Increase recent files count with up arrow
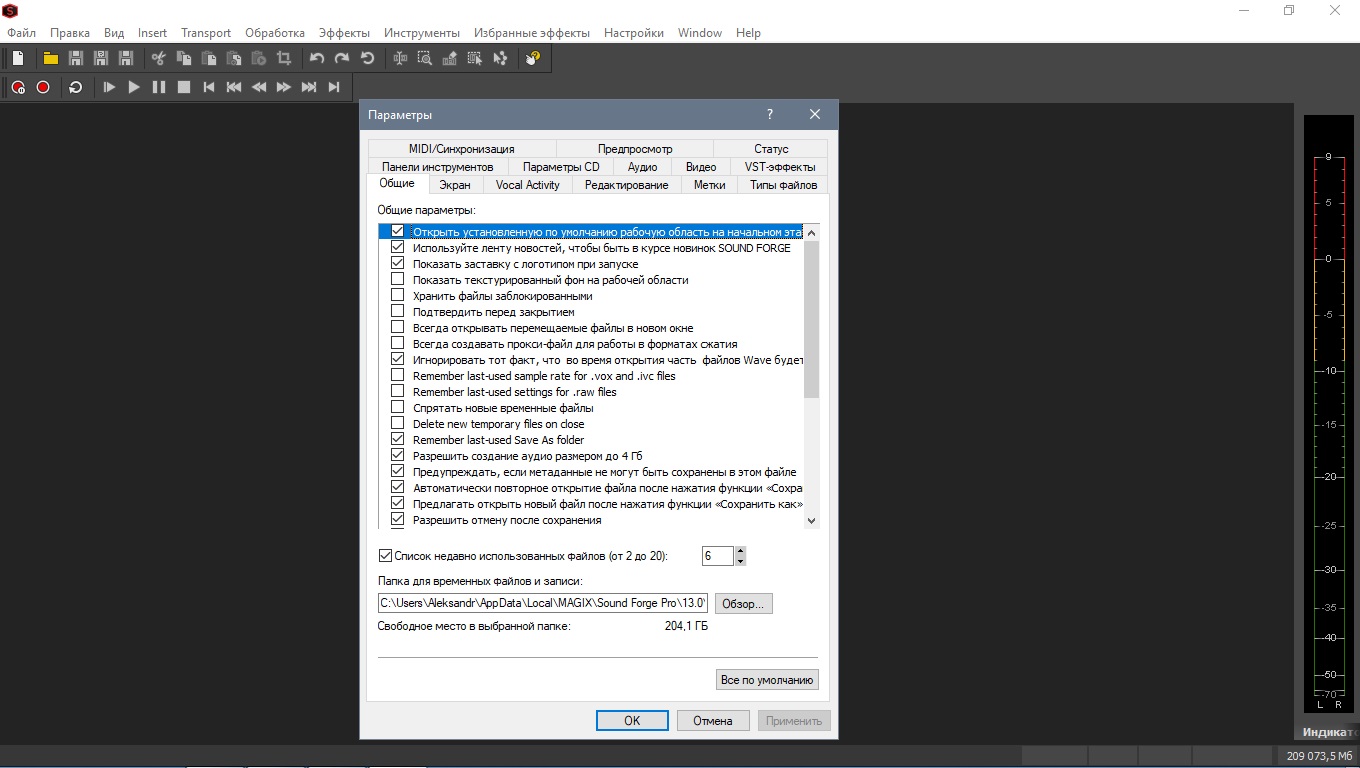Image resolution: width=1360 pixels, height=768 pixels. point(740,551)
